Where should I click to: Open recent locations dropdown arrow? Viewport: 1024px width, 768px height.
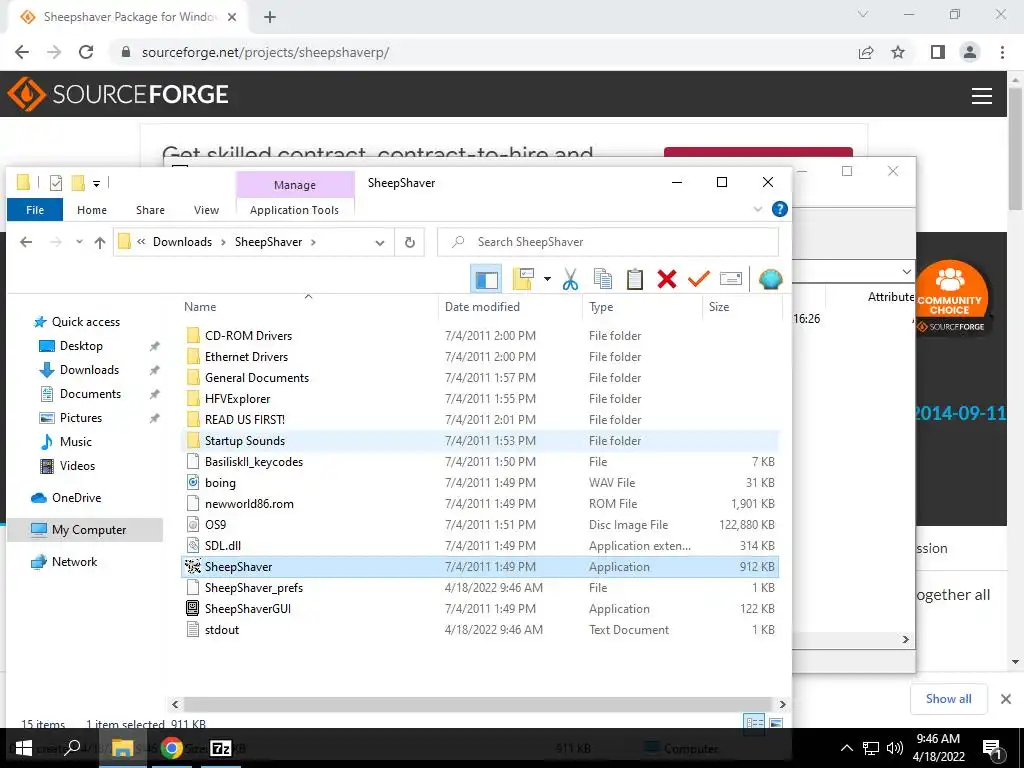pyautogui.click(x=79, y=242)
